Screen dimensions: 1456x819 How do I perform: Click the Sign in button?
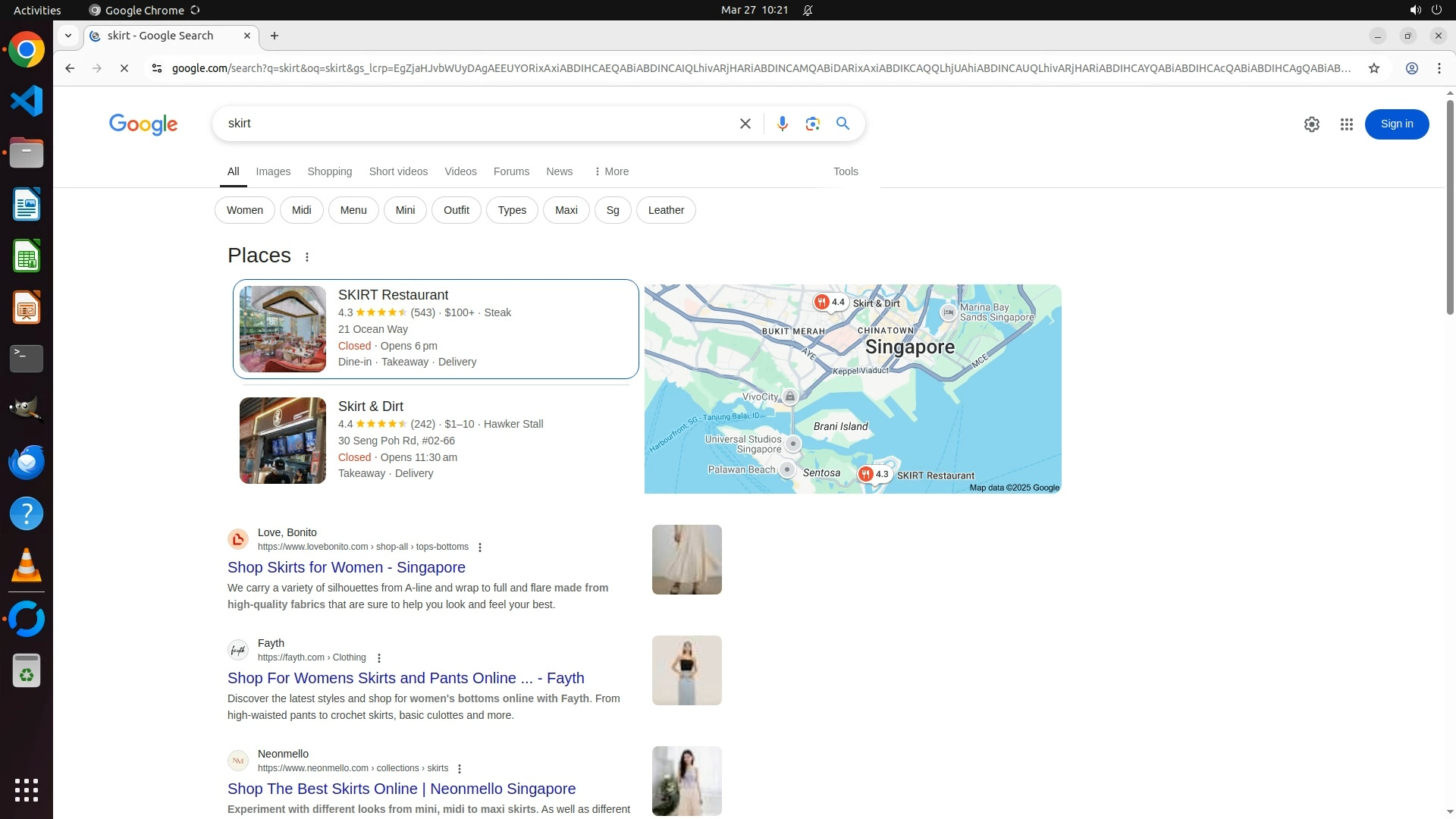[x=1396, y=124]
